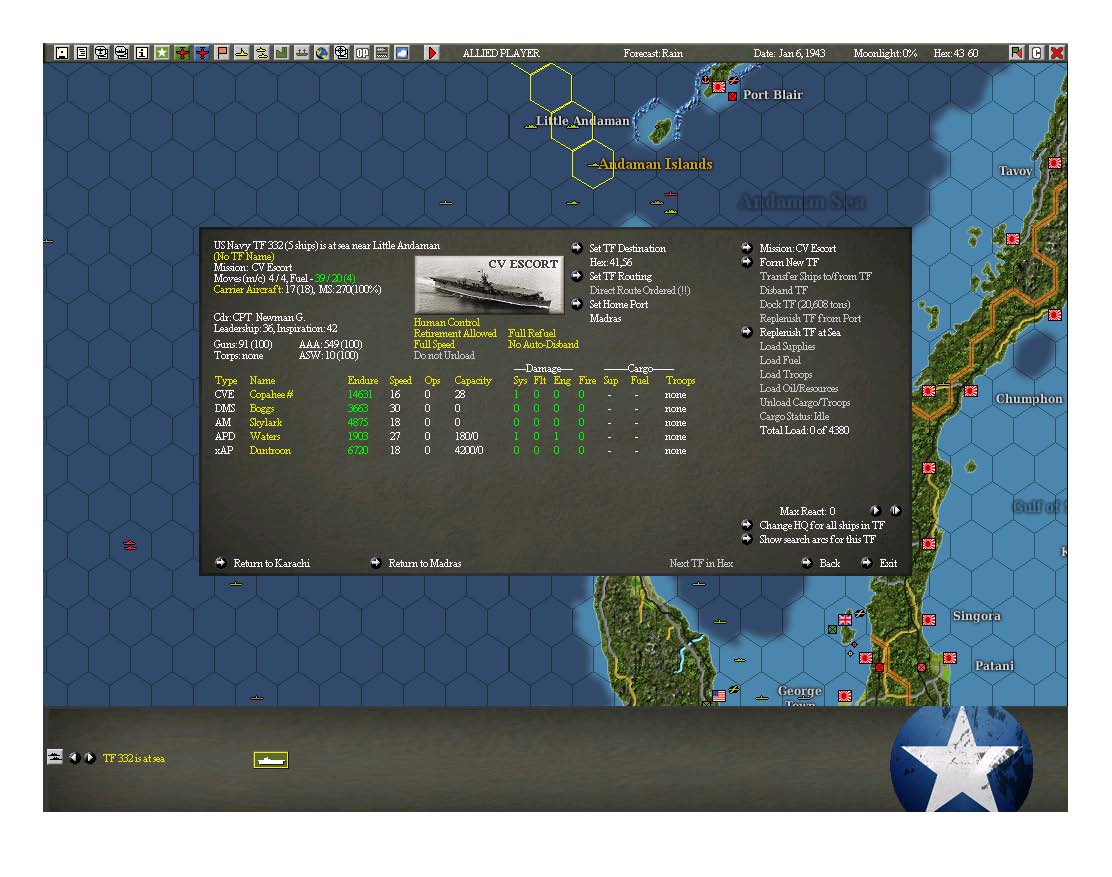
Task: Click the 'C' icon in top right
Action: click(x=1036, y=53)
